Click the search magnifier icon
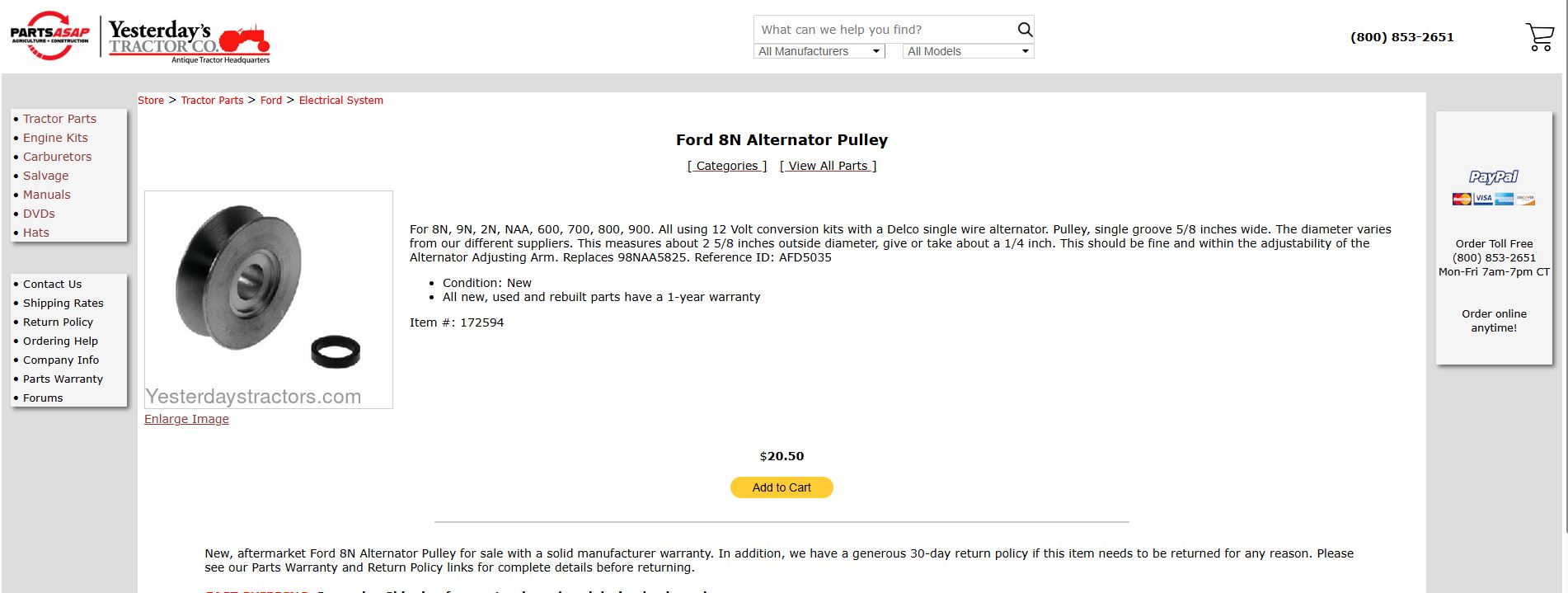The width and height of the screenshot is (1568, 593). click(x=1025, y=30)
